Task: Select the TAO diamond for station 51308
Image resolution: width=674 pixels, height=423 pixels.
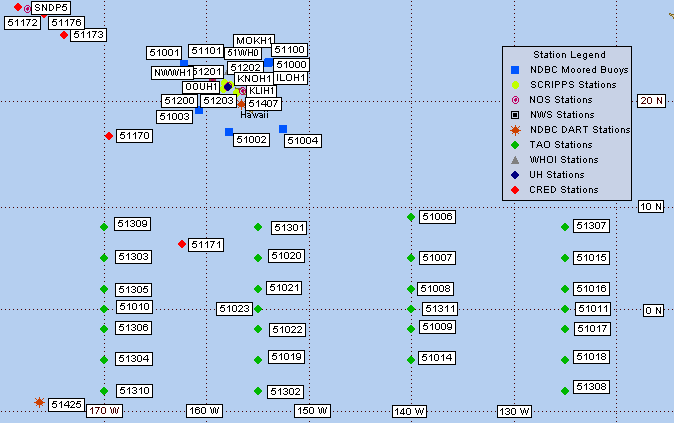Action: pos(565,391)
